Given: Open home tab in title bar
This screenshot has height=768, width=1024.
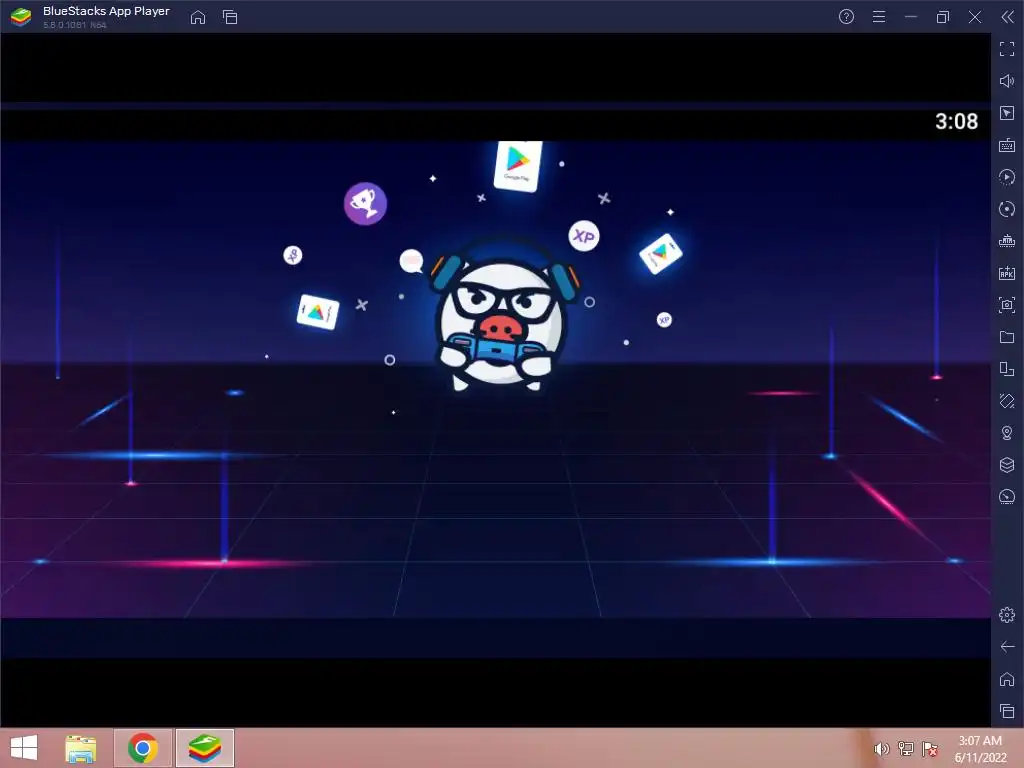Looking at the screenshot, I should [198, 17].
